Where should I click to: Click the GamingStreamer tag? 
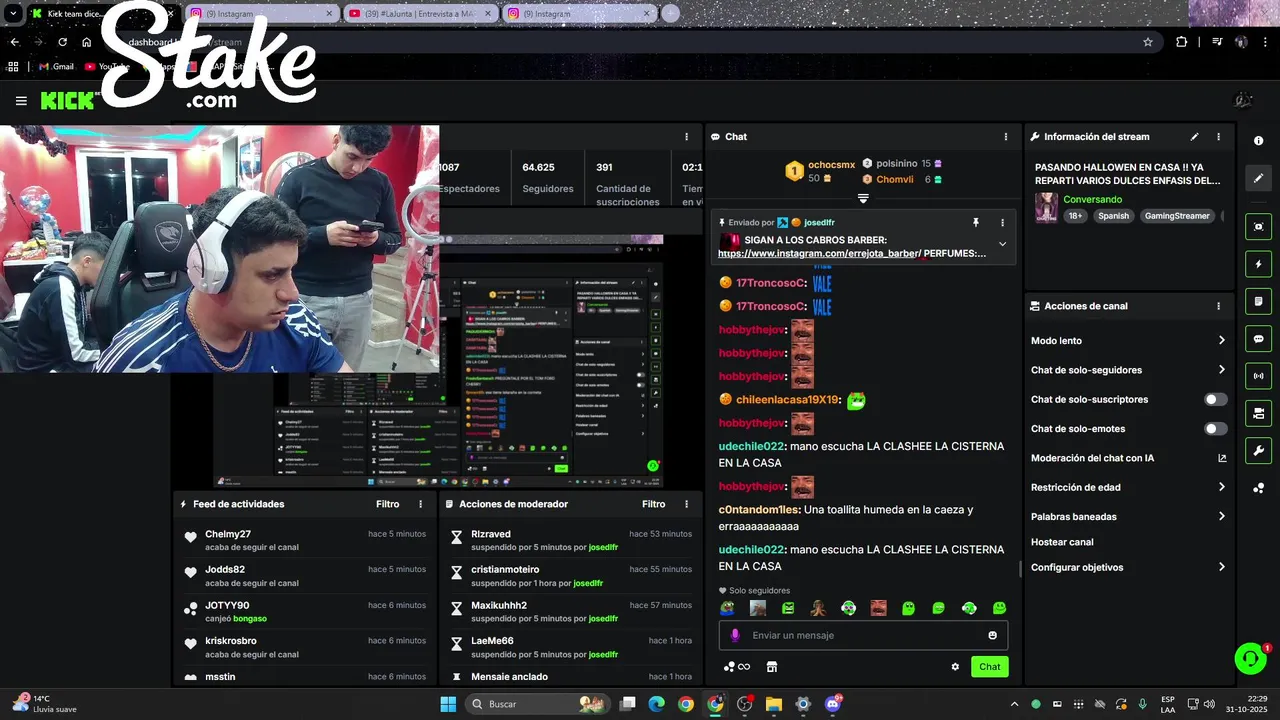pos(1177,216)
